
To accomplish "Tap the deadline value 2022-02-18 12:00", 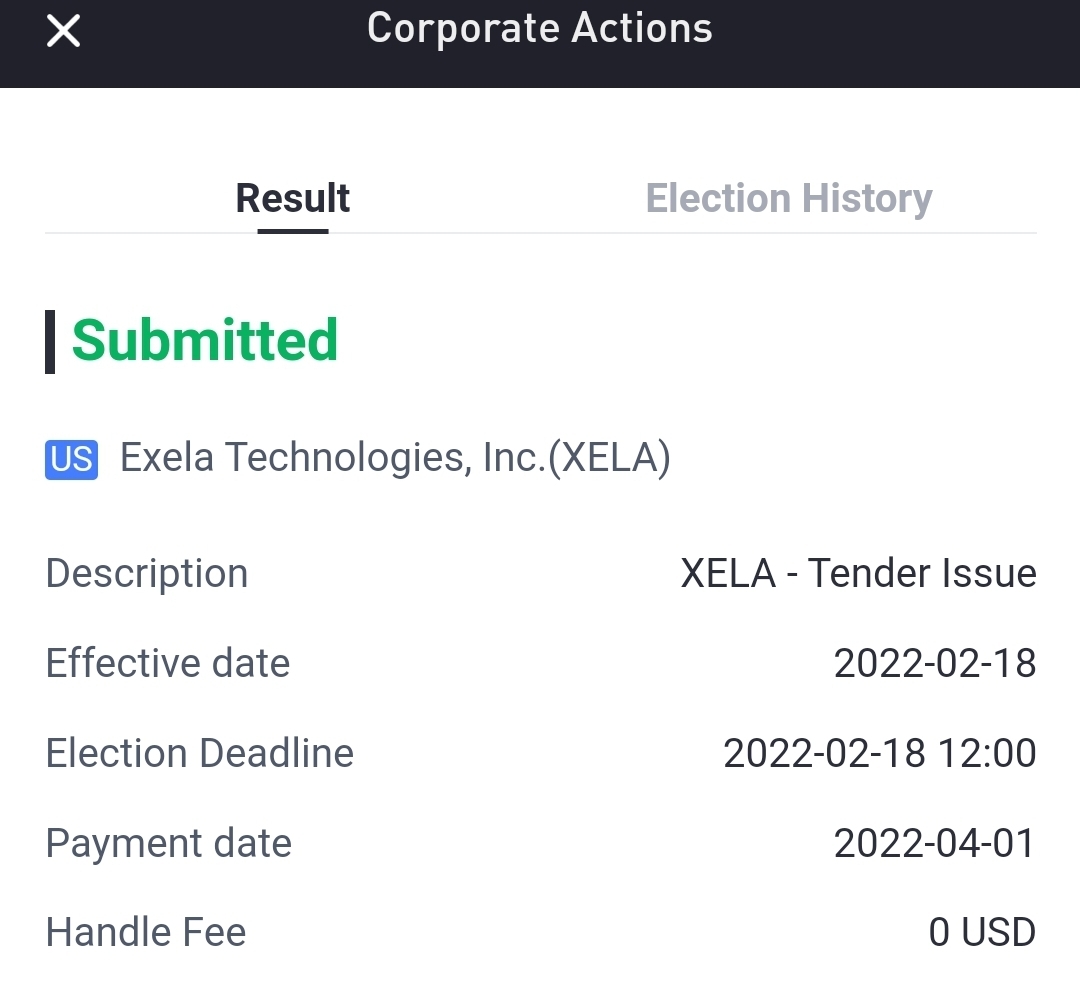I will (x=880, y=753).
